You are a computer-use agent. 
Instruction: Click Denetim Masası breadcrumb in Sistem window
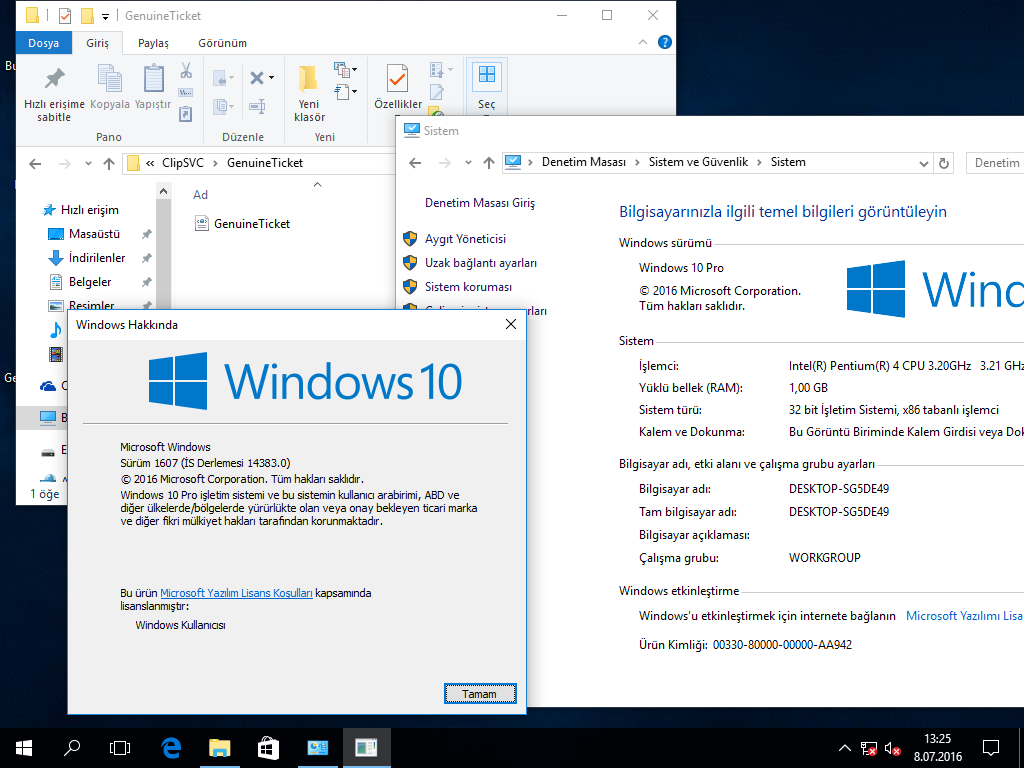584,162
